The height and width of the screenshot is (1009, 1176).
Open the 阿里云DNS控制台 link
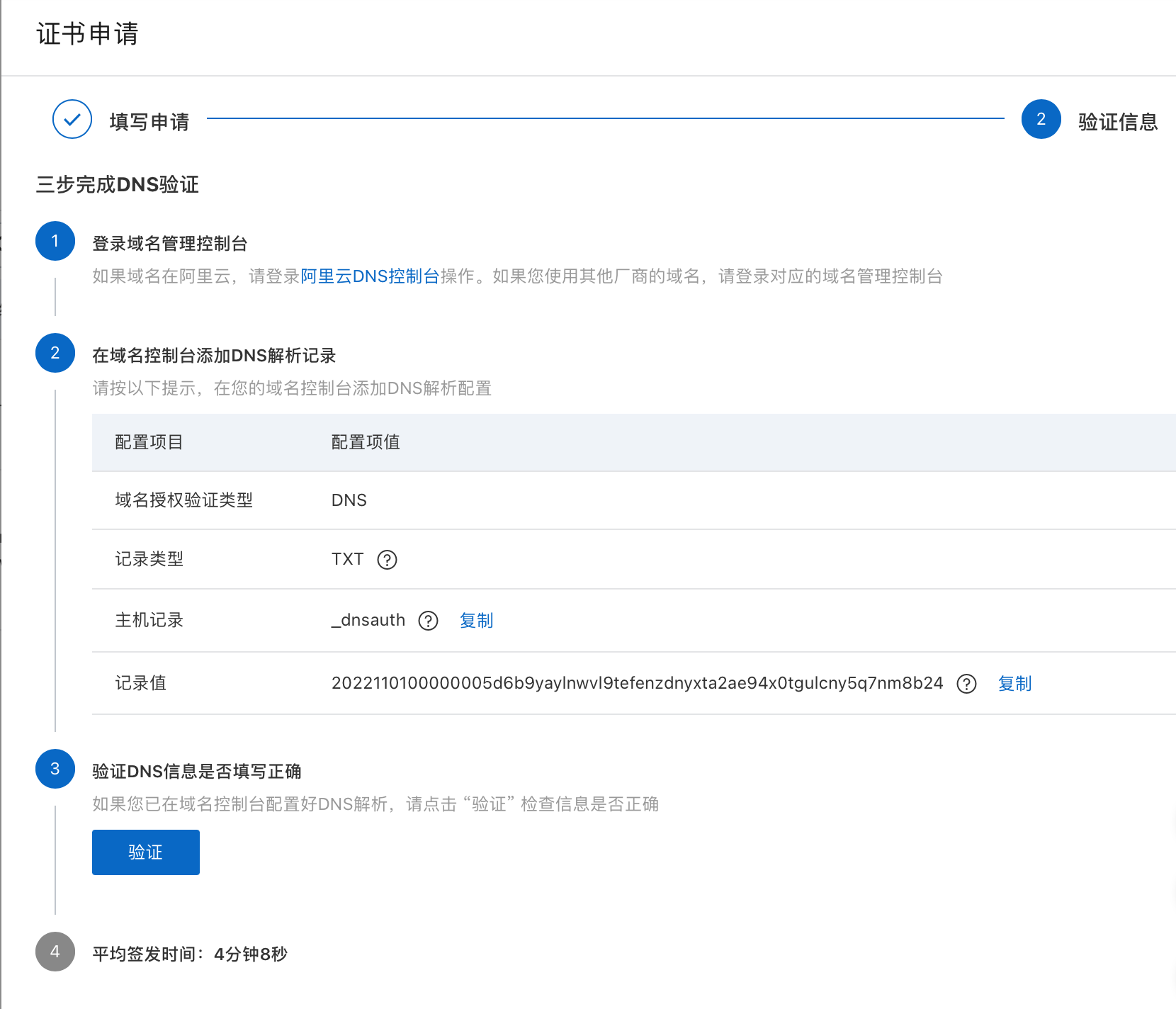pyautogui.click(x=370, y=276)
